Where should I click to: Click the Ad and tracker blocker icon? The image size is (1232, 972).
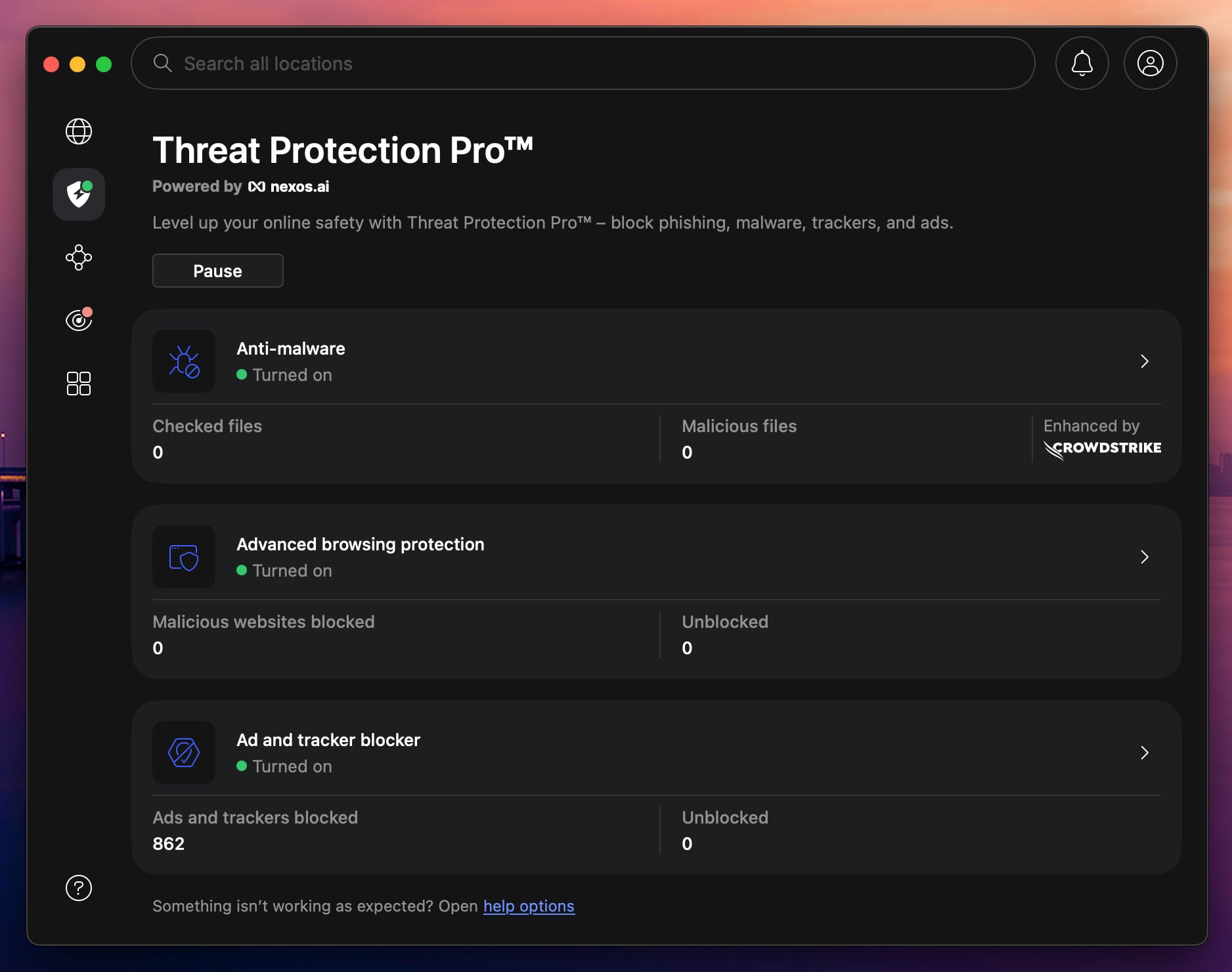coord(184,753)
